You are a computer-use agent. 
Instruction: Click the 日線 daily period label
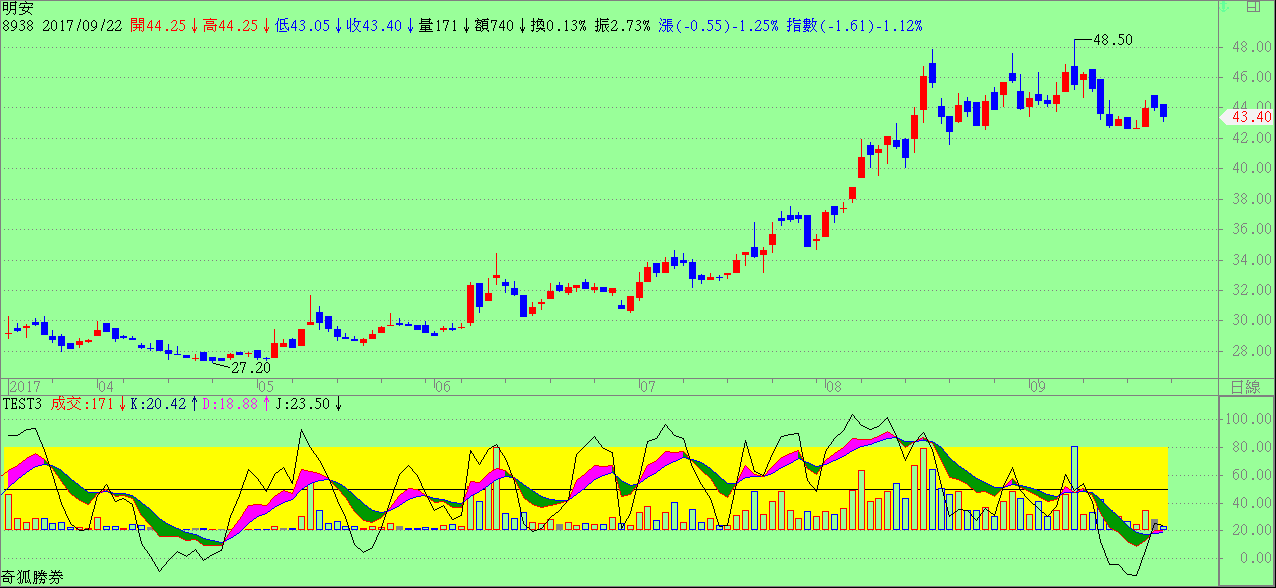[x=1246, y=387]
